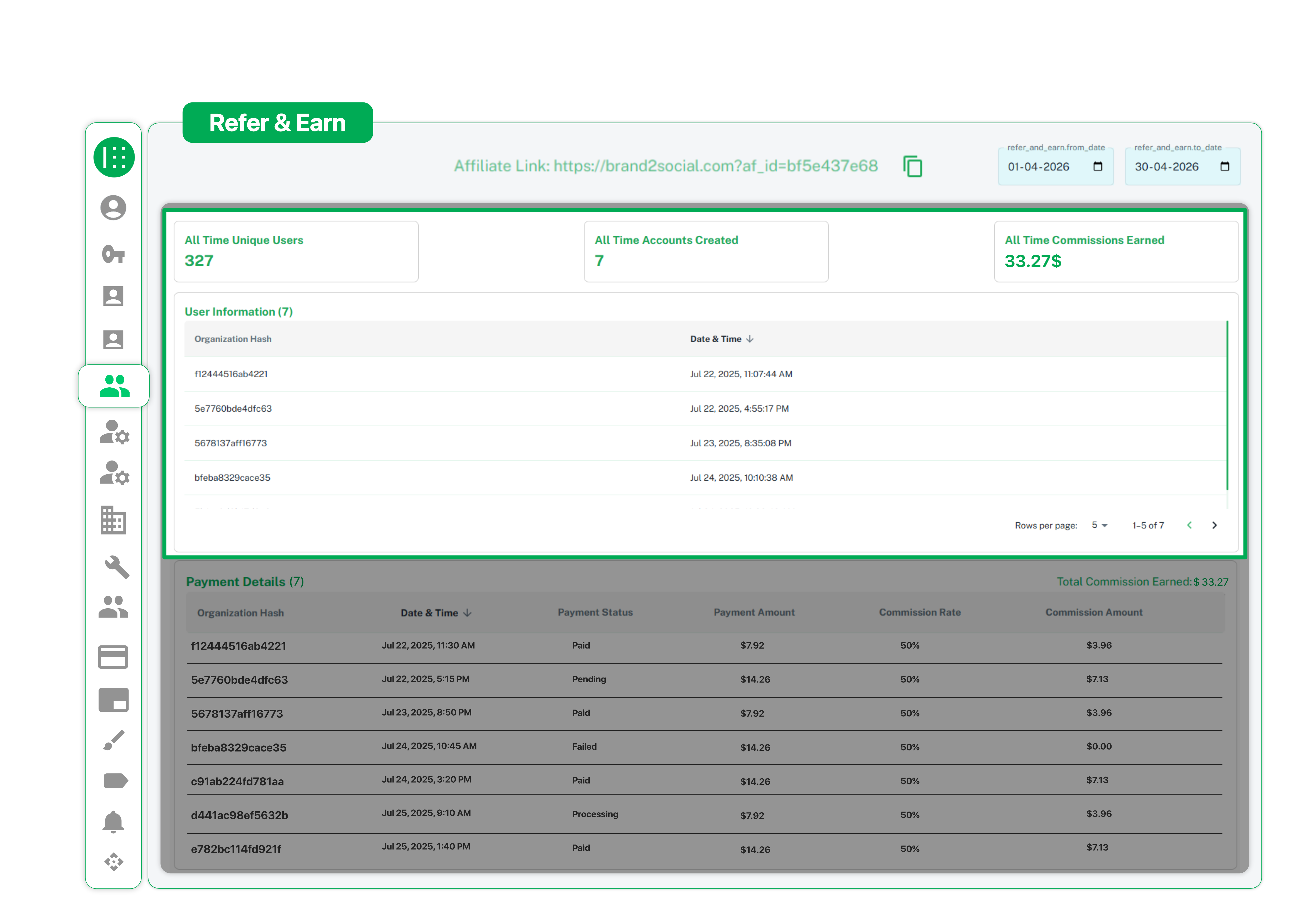Click Pending status for 5e7760bde4dfc63
Viewport: 1307px width, 924px height.
pyautogui.click(x=589, y=679)
